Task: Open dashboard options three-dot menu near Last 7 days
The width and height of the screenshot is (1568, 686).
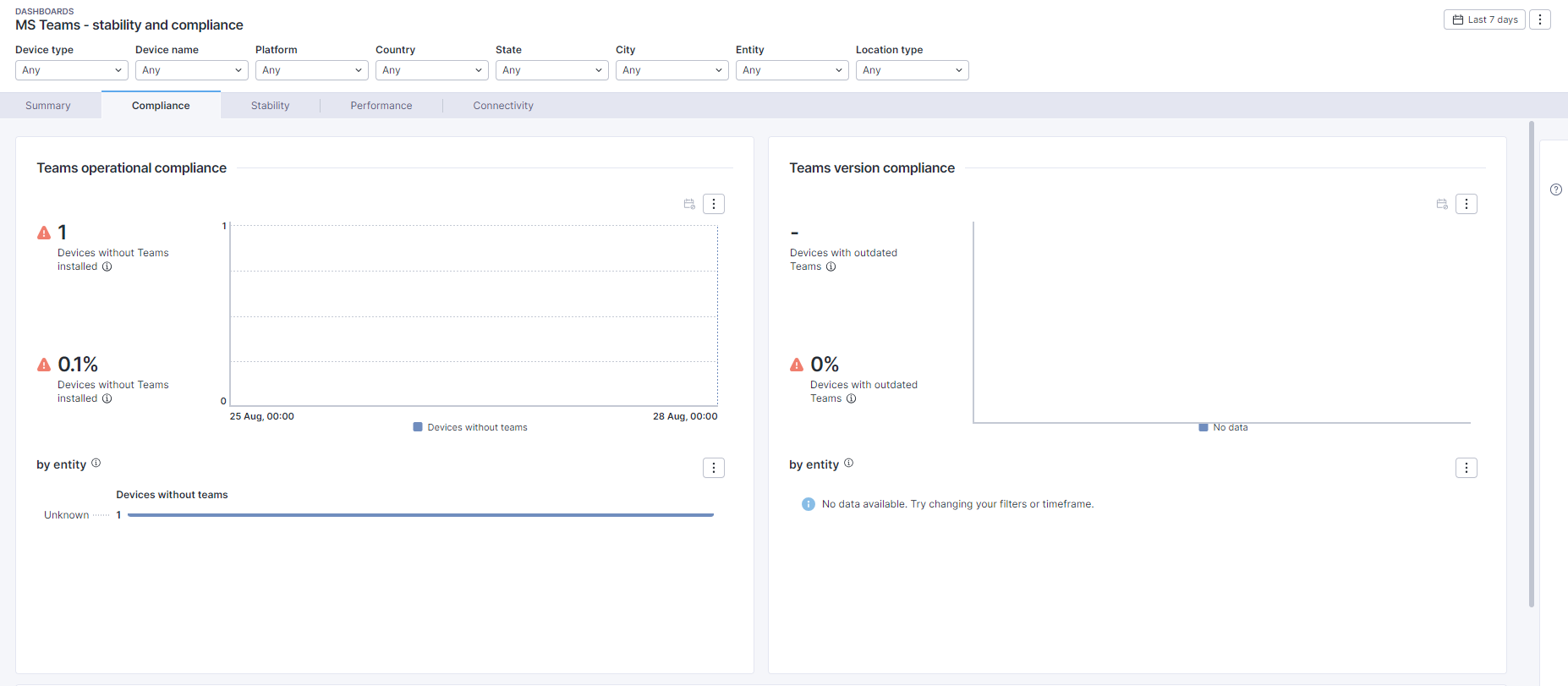Action: (1540, 19)
